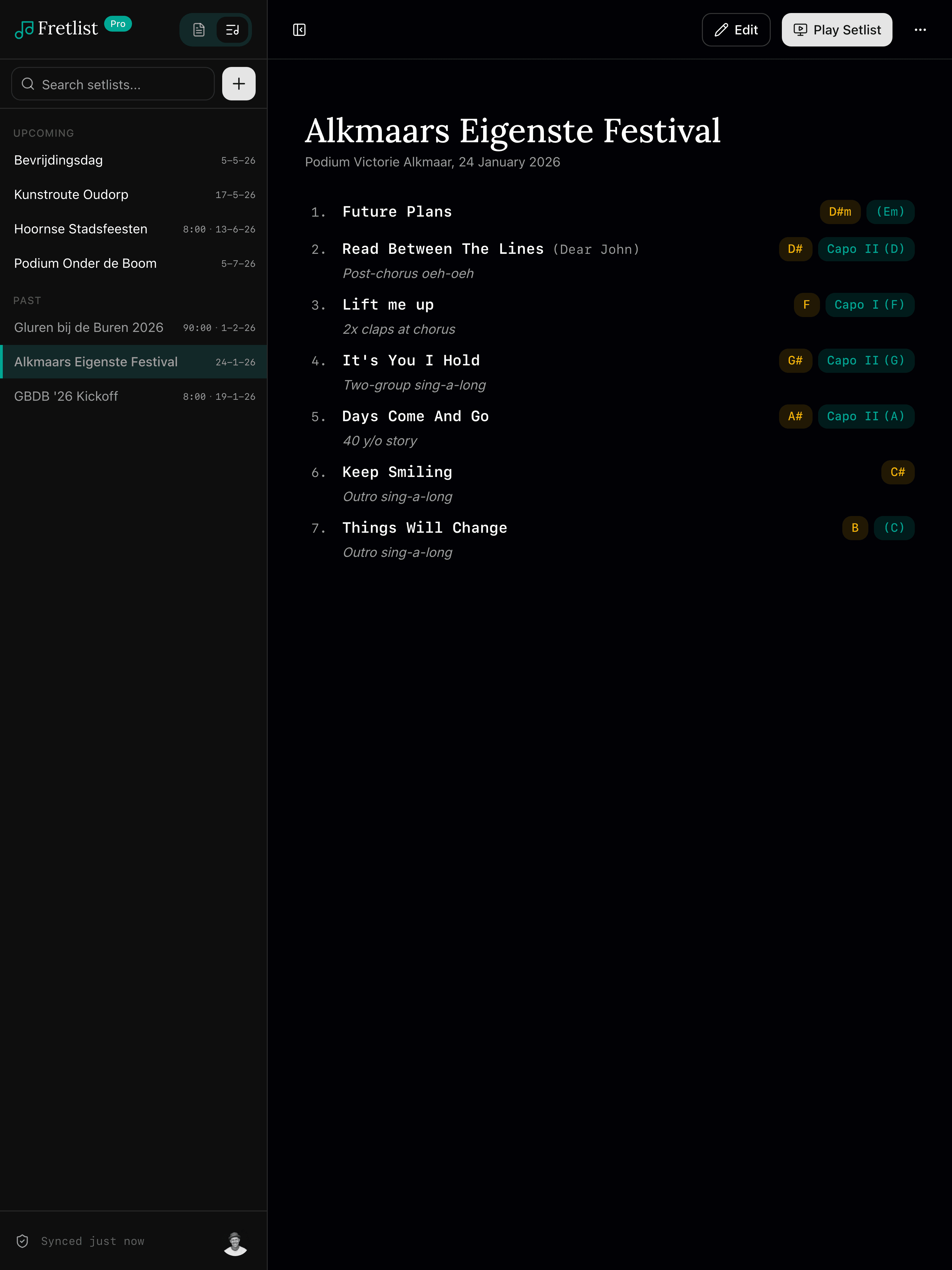Focus the Search setlists field
The image size is (952, 1270).
[x=113, y=84]
